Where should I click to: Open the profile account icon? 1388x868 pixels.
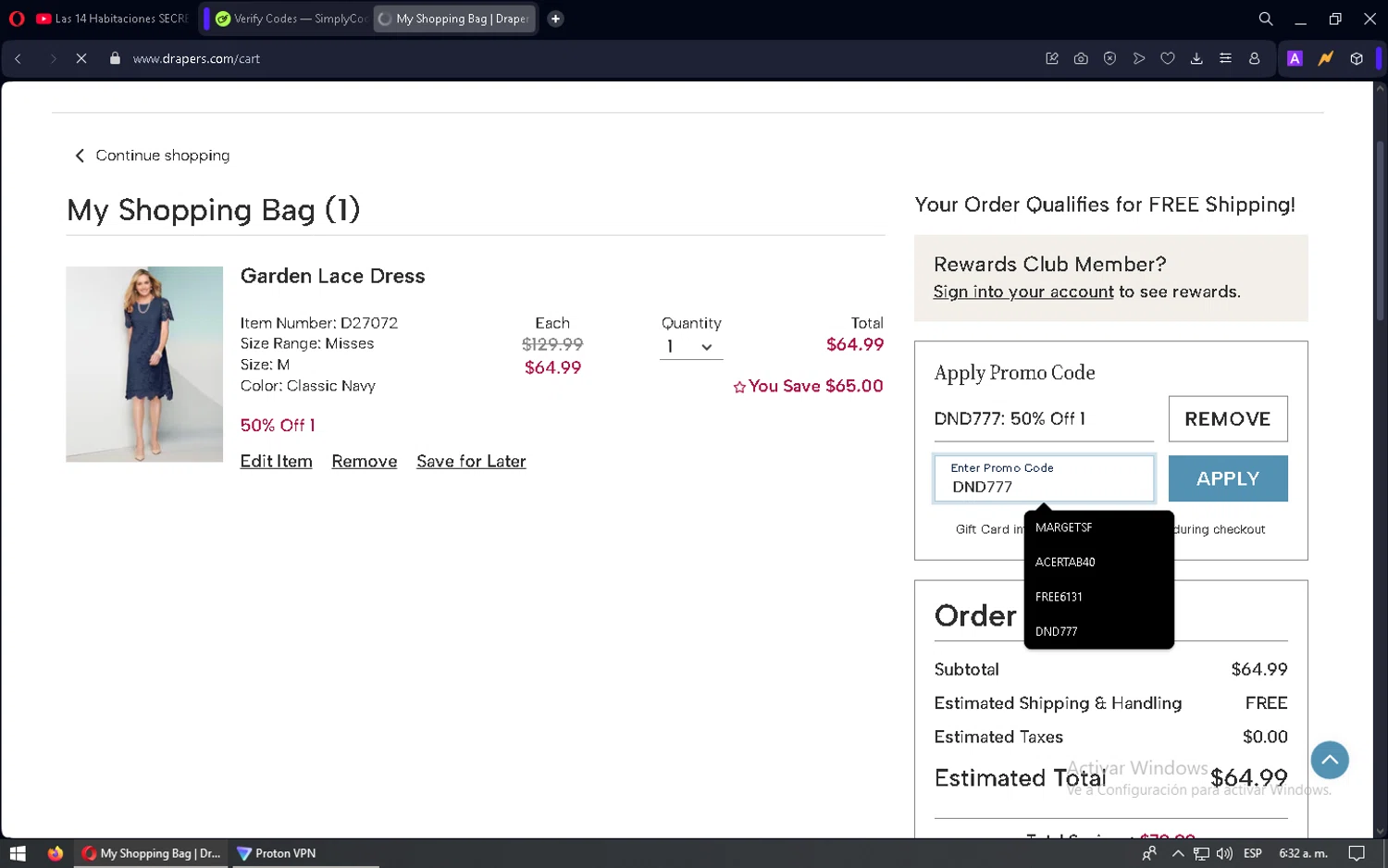click(x=1255, y=58)
